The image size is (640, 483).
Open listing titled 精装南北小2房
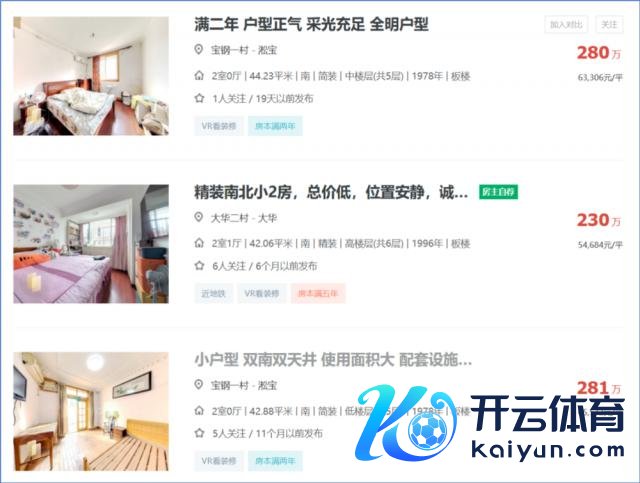click(331, 192)
